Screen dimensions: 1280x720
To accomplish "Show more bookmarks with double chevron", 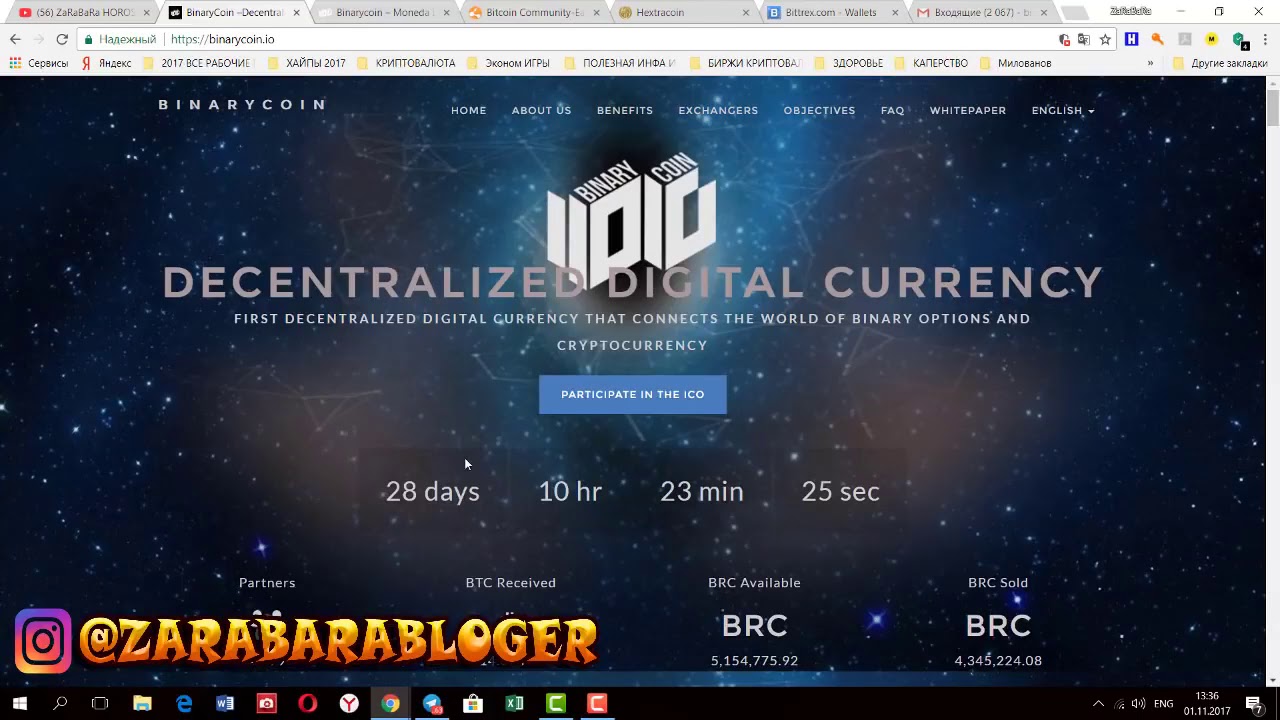I will (1150, 63).
